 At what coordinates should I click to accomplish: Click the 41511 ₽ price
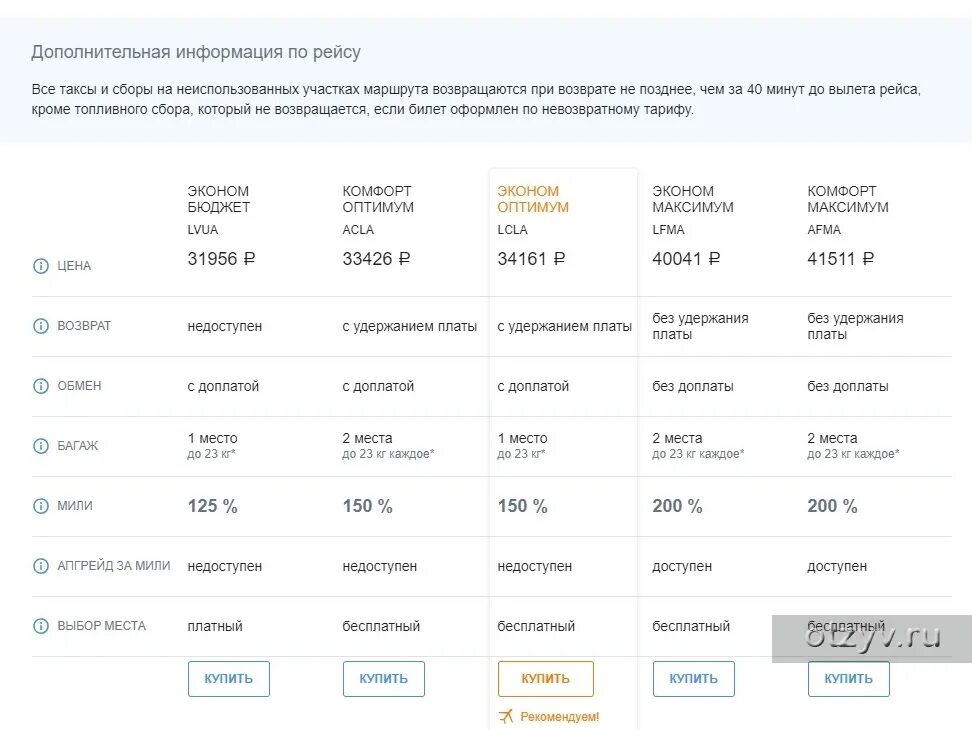[841, 259]
